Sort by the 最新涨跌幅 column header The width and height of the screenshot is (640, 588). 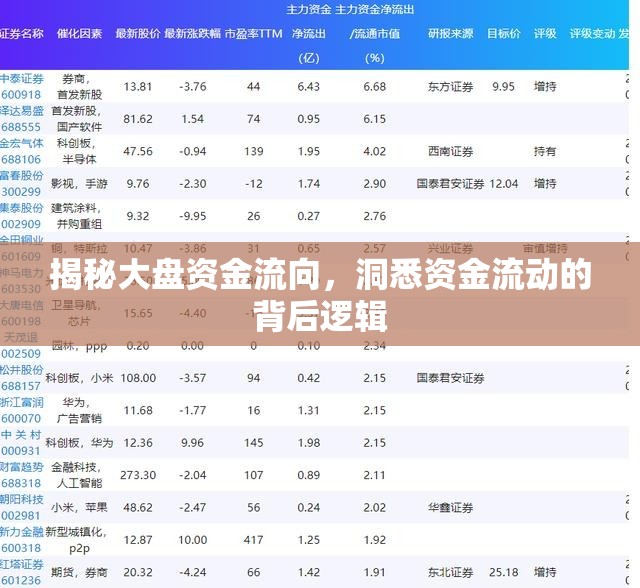click(x=192, y=33)
